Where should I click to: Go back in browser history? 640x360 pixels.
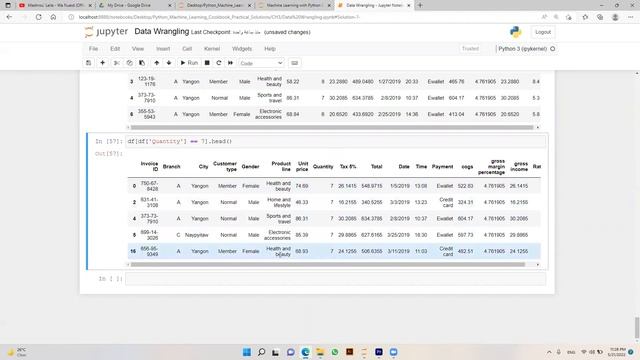pos(9,17)
